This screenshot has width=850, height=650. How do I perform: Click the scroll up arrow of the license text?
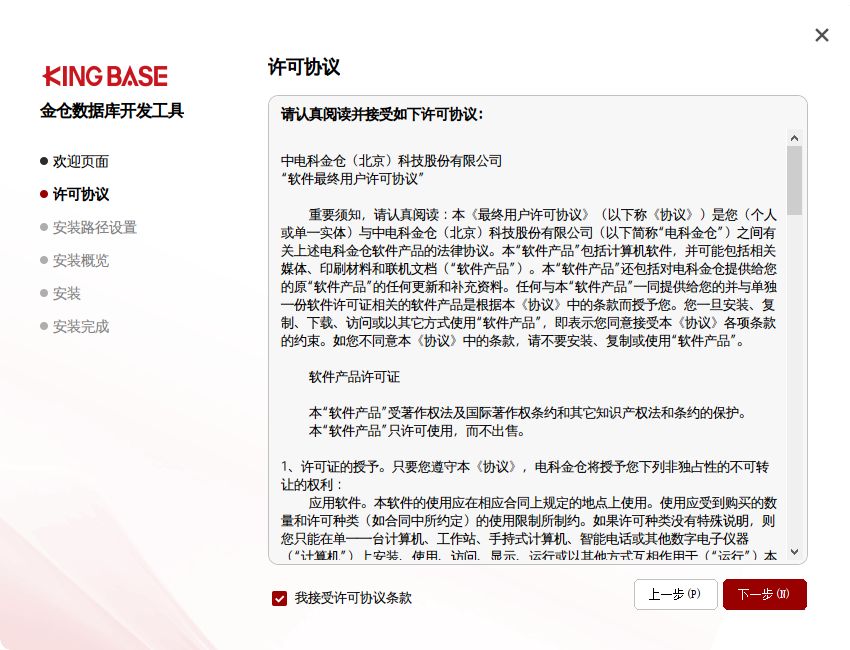[794, 138]
